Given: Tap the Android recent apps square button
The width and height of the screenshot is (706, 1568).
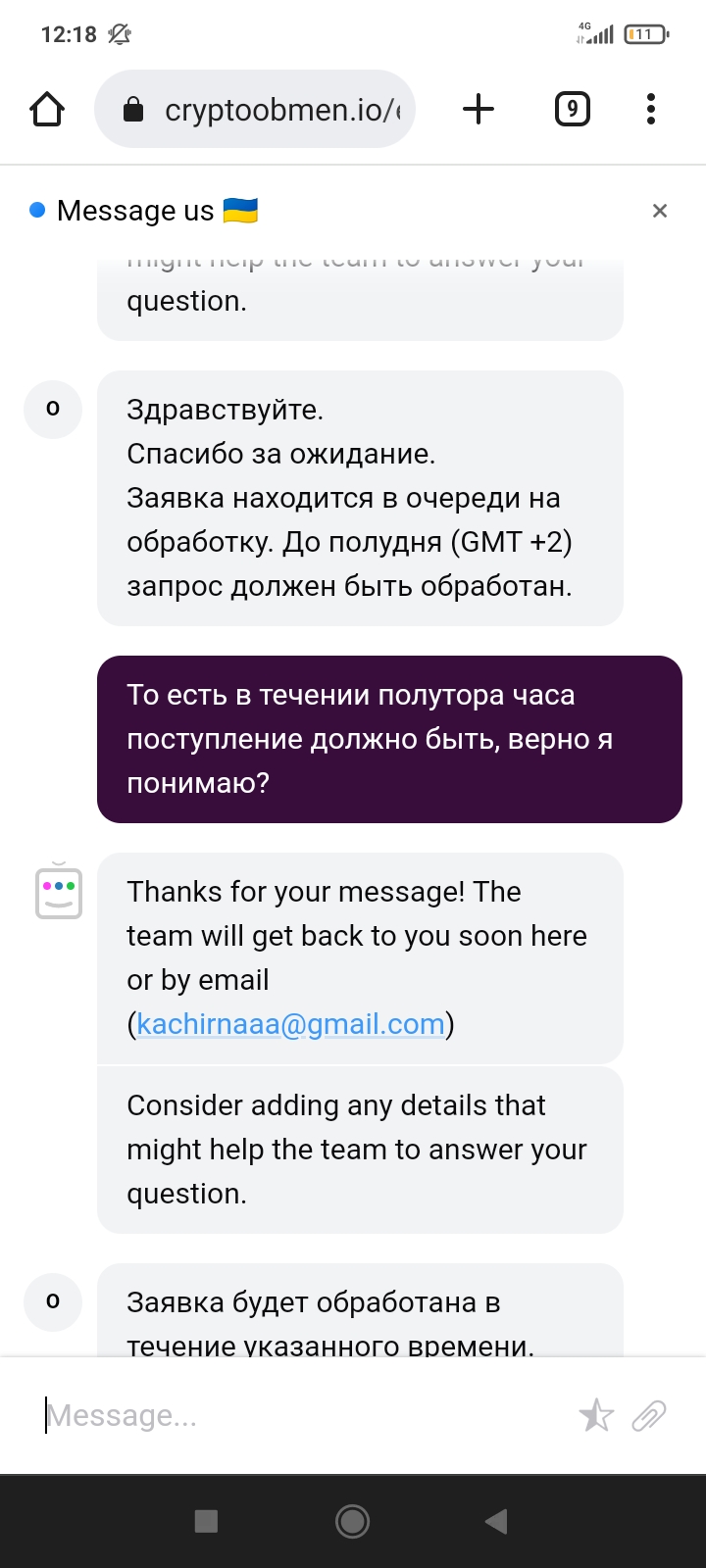Looking at the screenshot, I should tap(206, 1521).
